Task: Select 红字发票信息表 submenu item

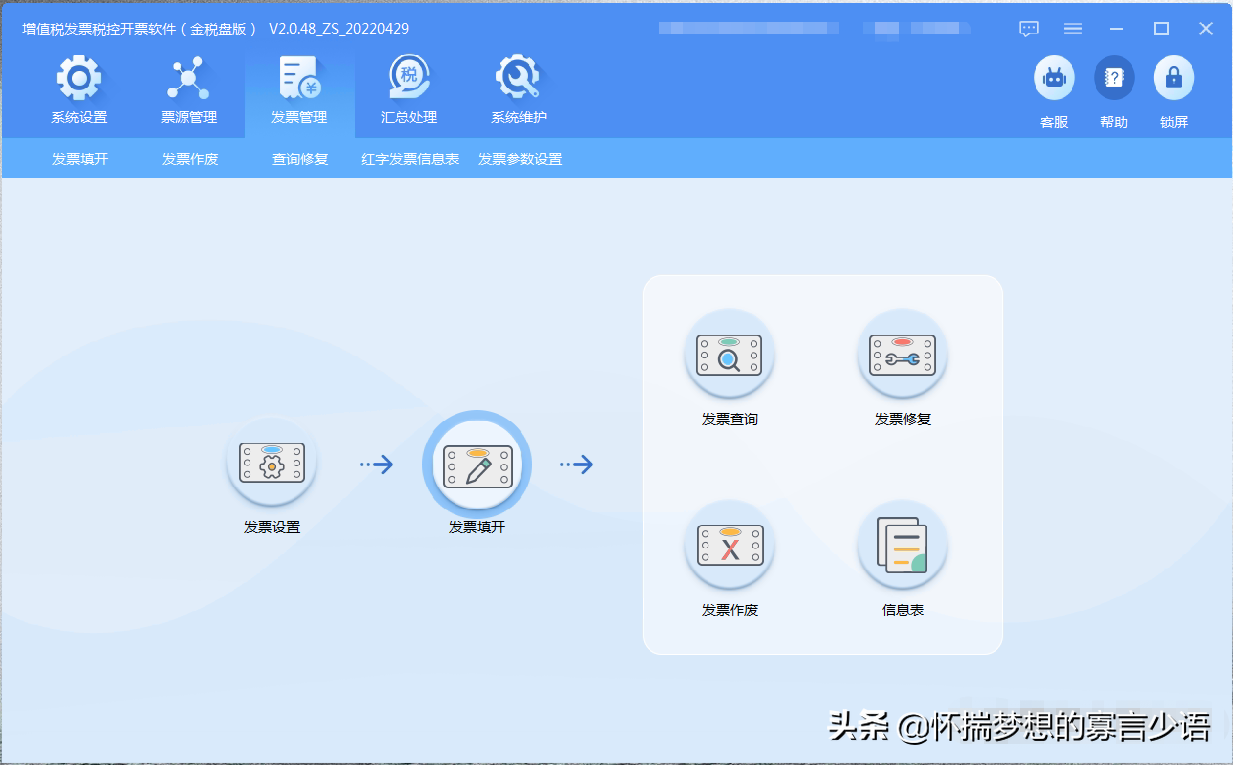Action: pos(410,159)
